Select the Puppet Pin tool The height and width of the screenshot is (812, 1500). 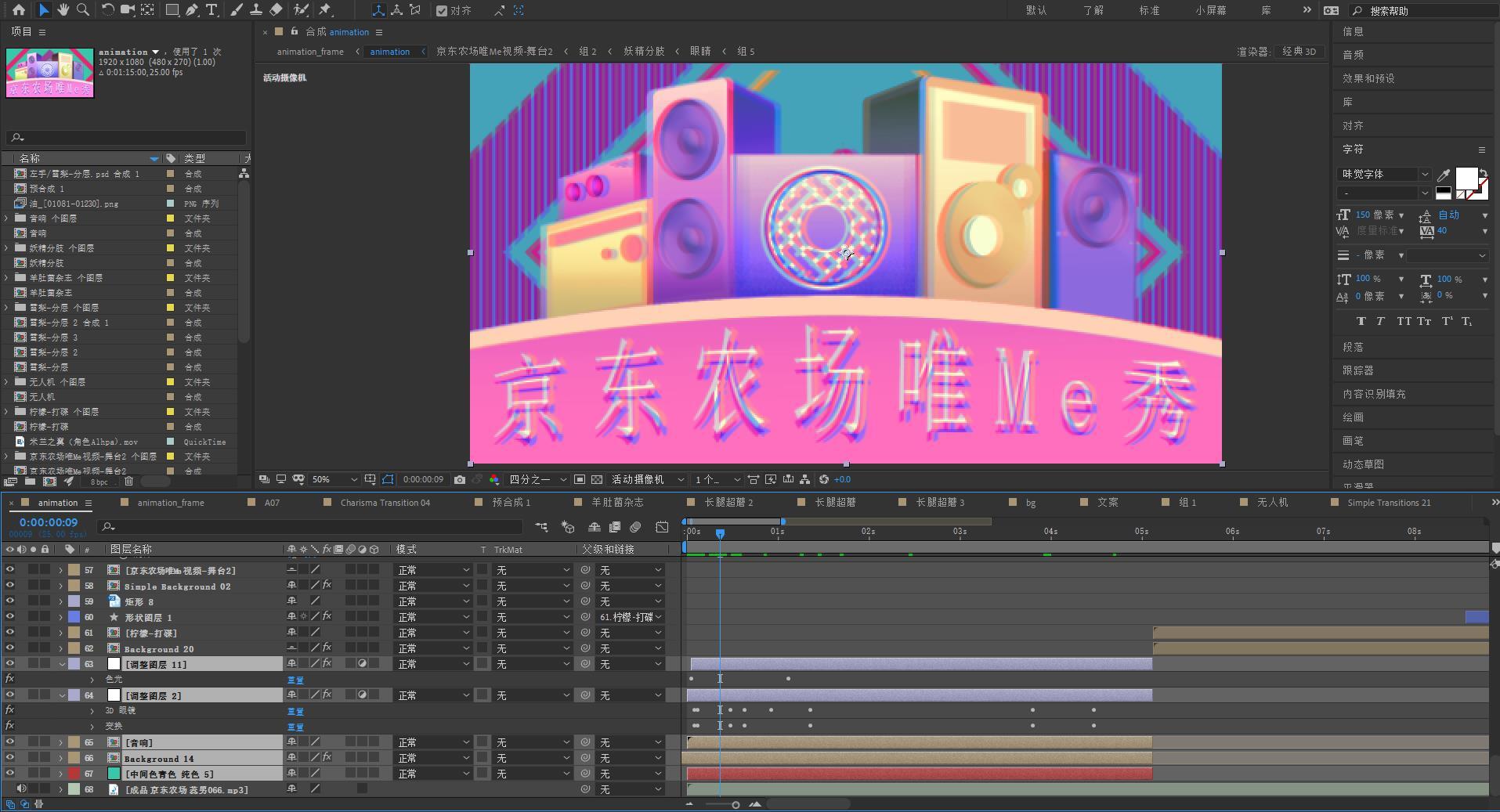coord(325,10)
